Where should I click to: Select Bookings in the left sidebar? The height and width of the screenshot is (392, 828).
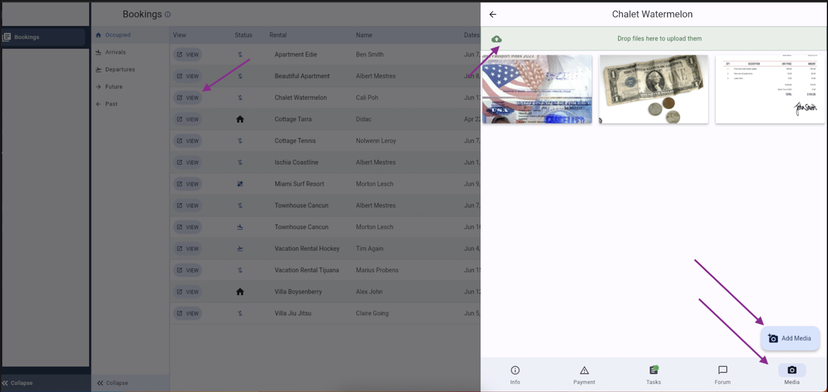click(43, 38)
